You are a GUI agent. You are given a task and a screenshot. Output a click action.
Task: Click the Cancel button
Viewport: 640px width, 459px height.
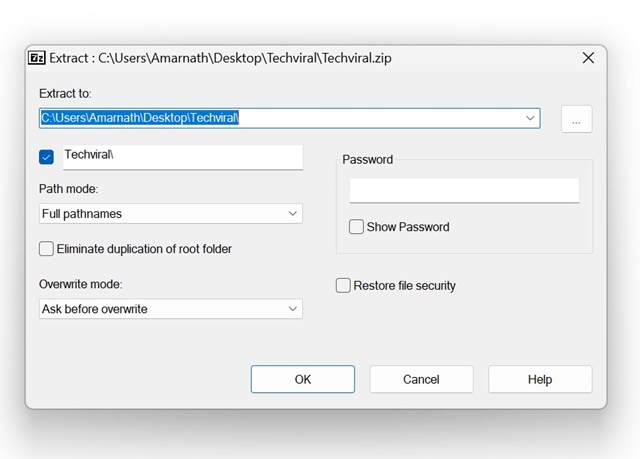(x=421, y=380)
